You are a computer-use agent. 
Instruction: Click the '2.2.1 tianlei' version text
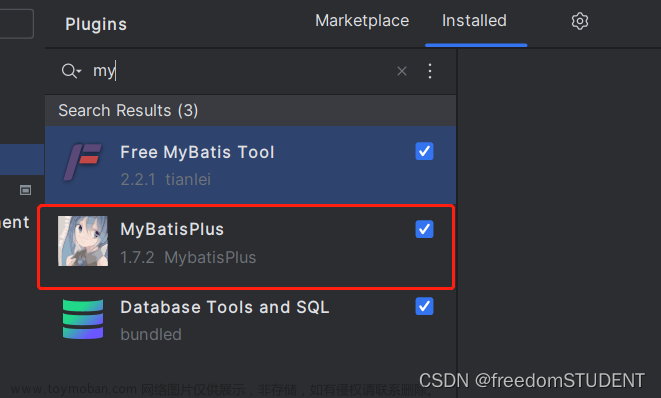165,179
